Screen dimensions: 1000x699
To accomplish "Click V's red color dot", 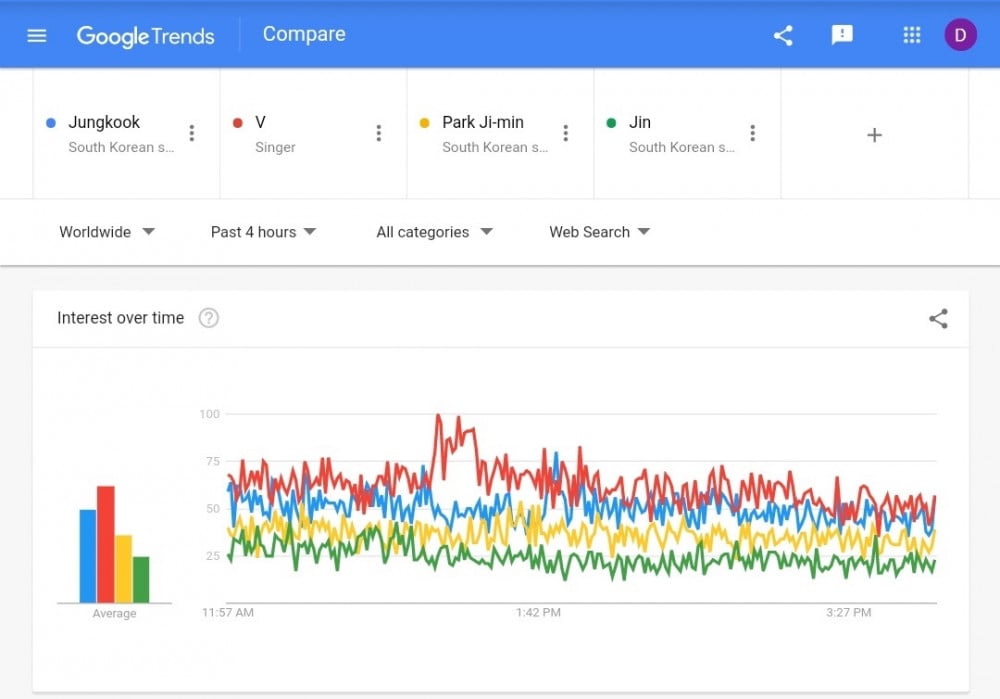I will point(238,123).
